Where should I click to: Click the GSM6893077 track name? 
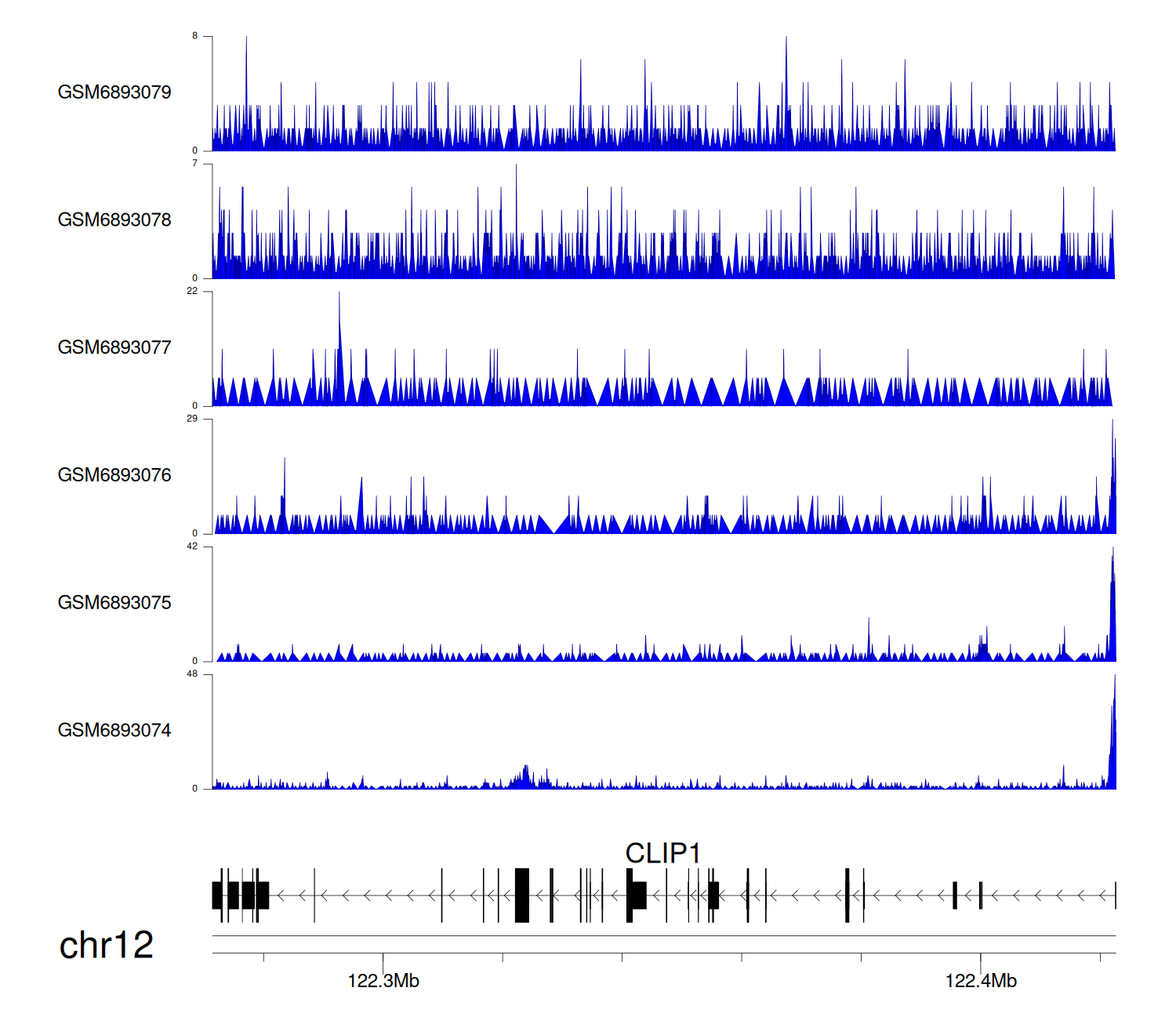tap(114, 348)
